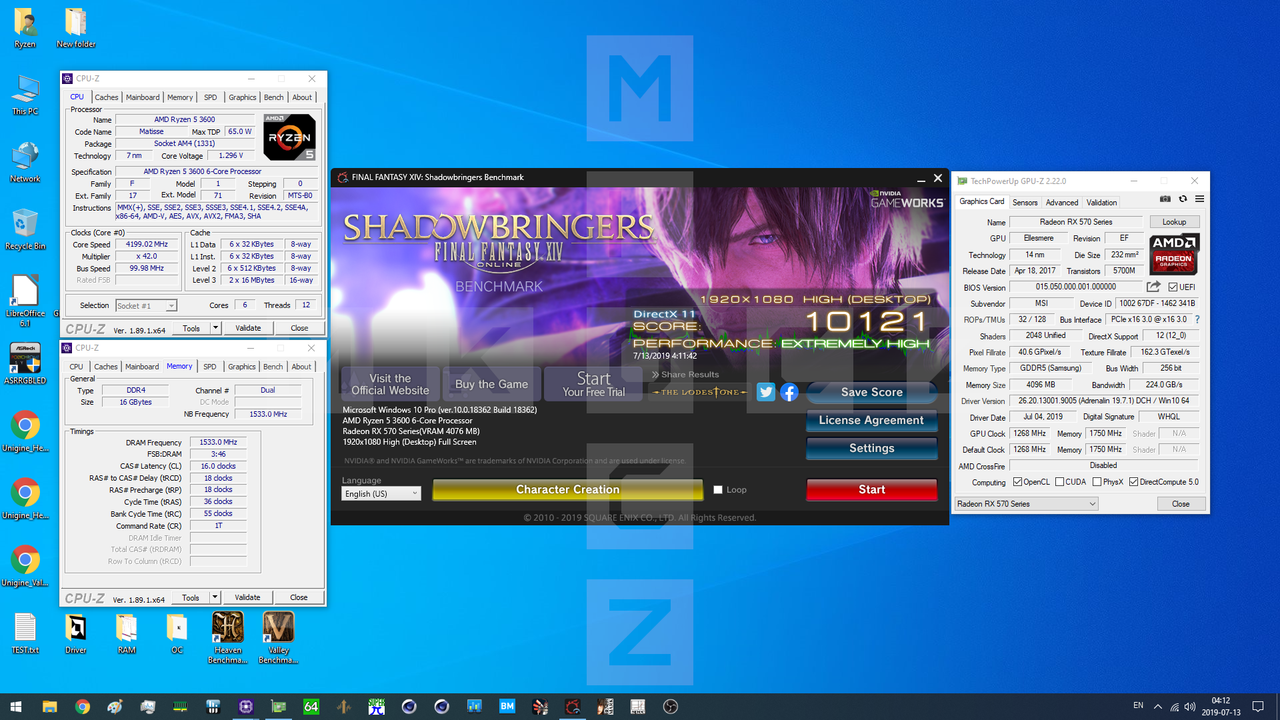Open the Recycle Bin desktop icon
Screen dimensions: 1280x720
pyautogui.click(x=25, y=230)
